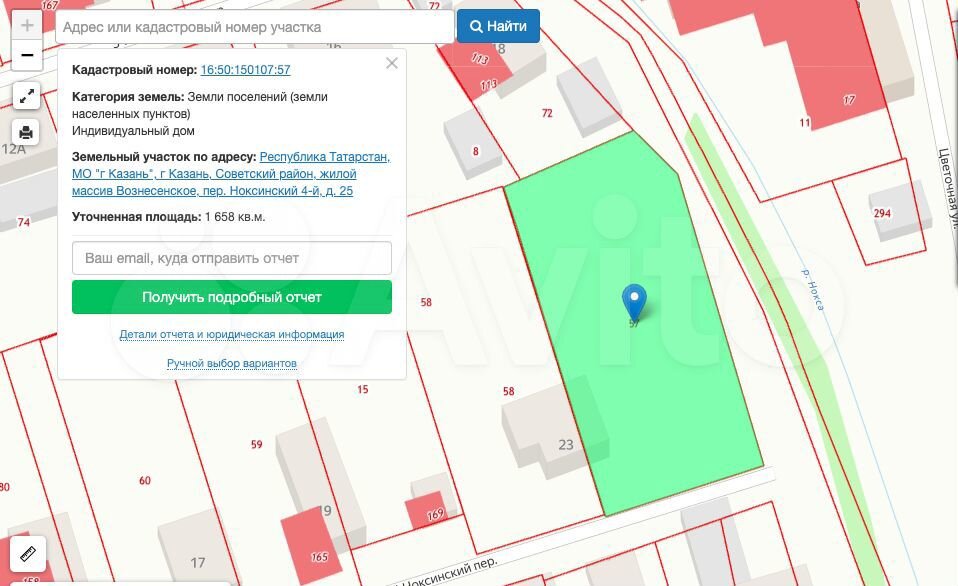Click the zoom out minus button
The image size is (958, 586).
pos(27,55)
